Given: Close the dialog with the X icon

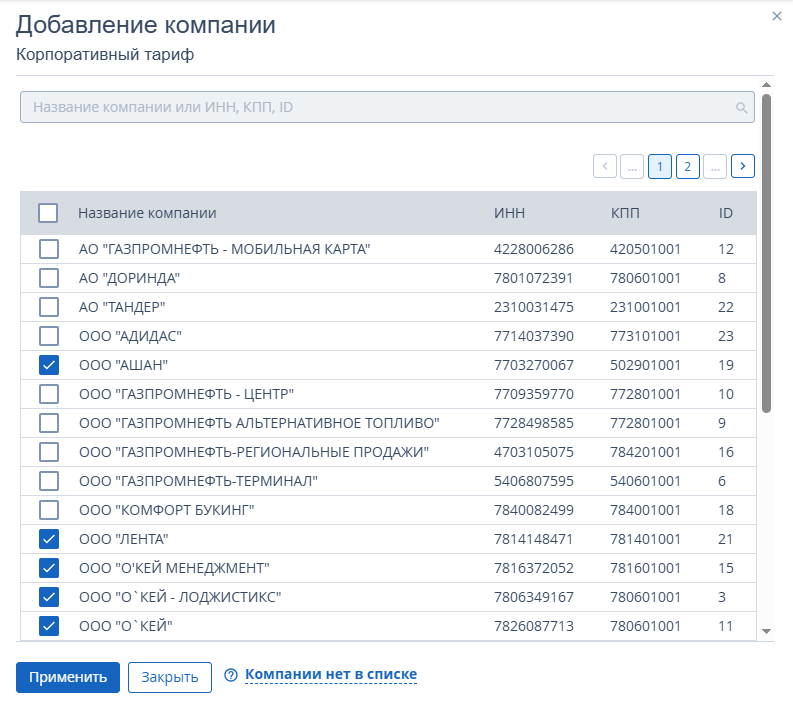Looking at the screenshot, I should coord(777,16).
